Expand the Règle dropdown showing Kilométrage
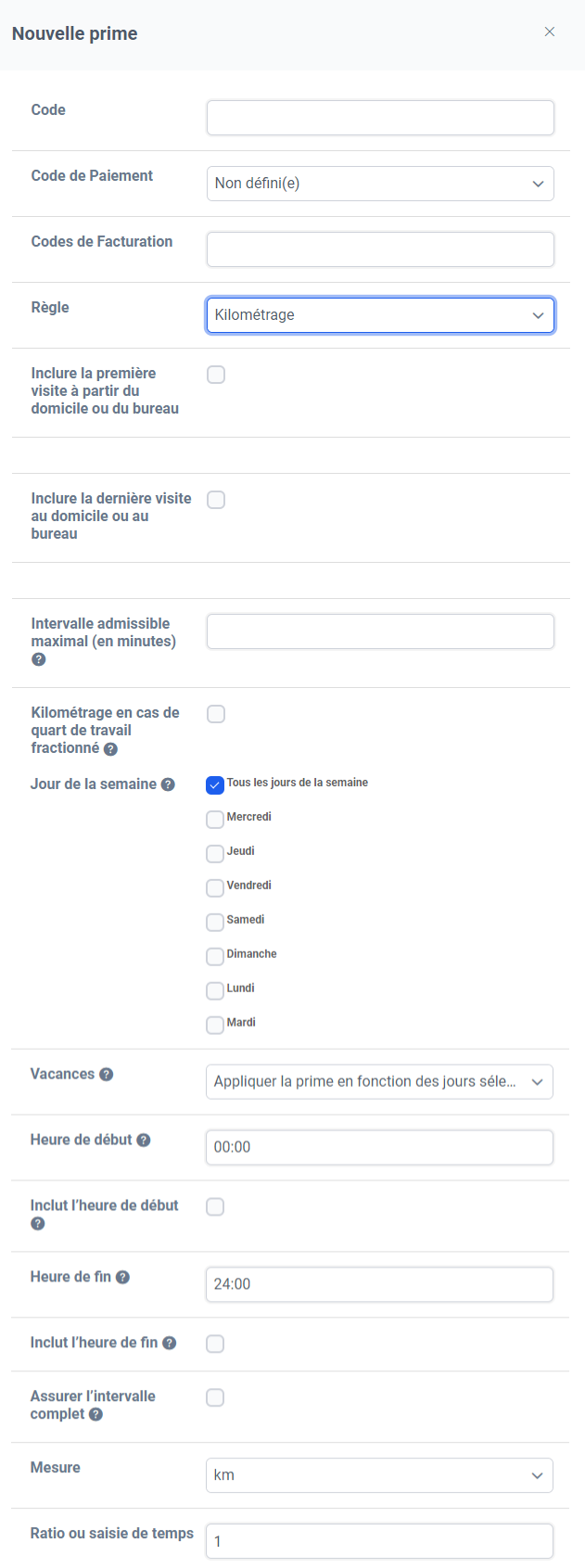Viewport: 585px width, 1568px height. point(380,315)
